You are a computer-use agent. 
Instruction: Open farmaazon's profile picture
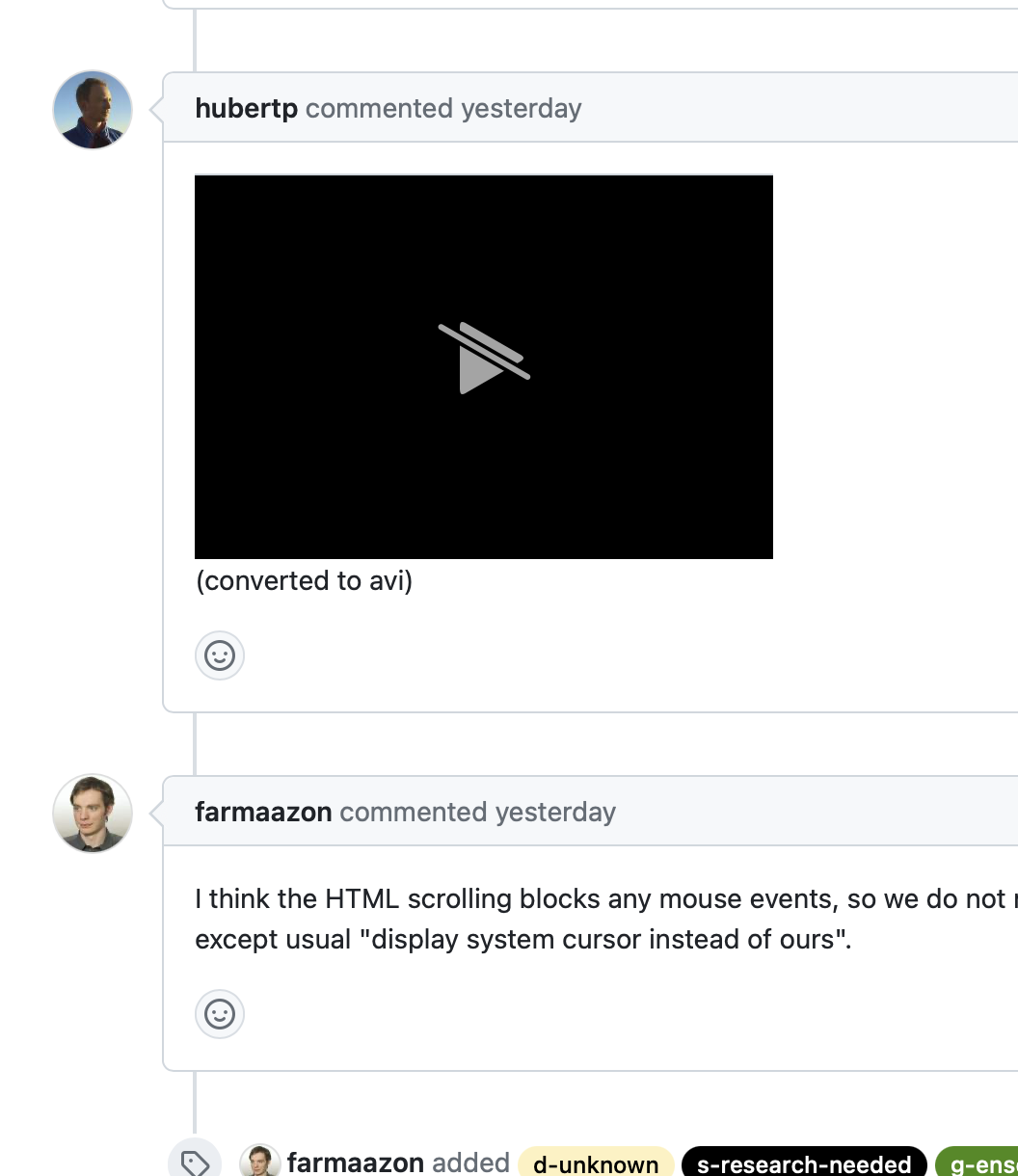tap(92, 814)
